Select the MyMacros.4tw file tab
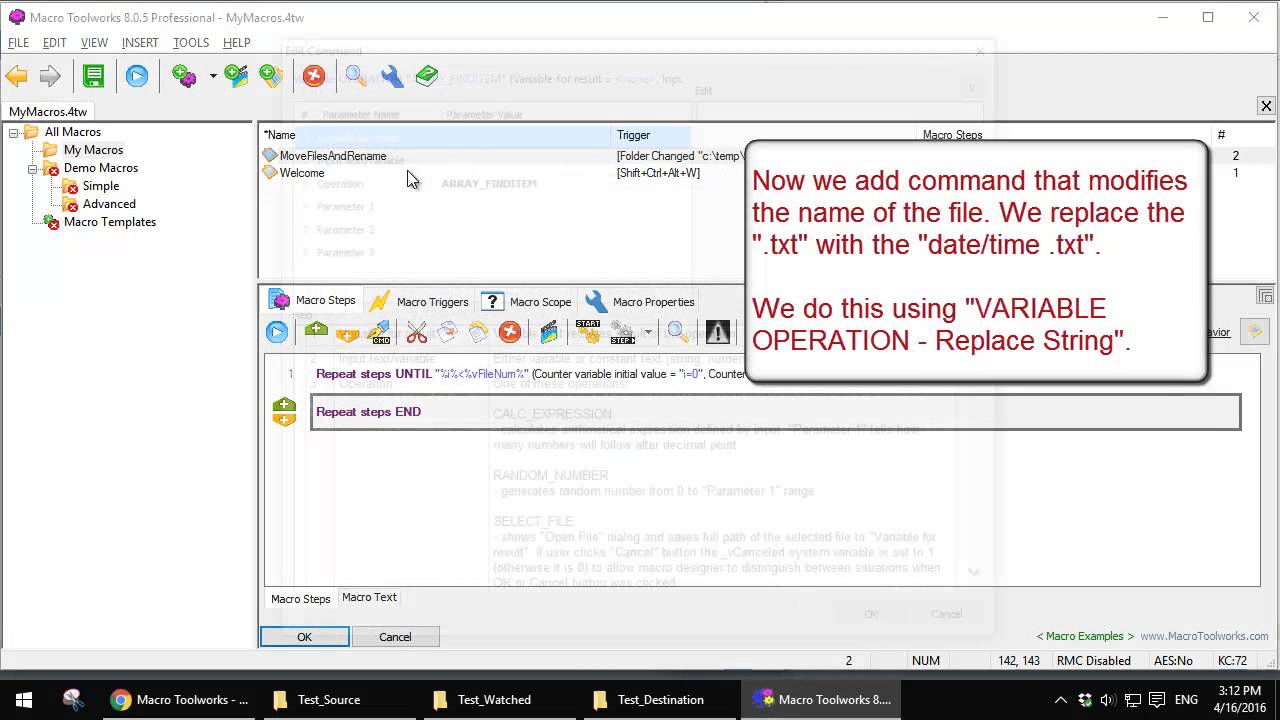1280x720 pixels. click(48, 112)
